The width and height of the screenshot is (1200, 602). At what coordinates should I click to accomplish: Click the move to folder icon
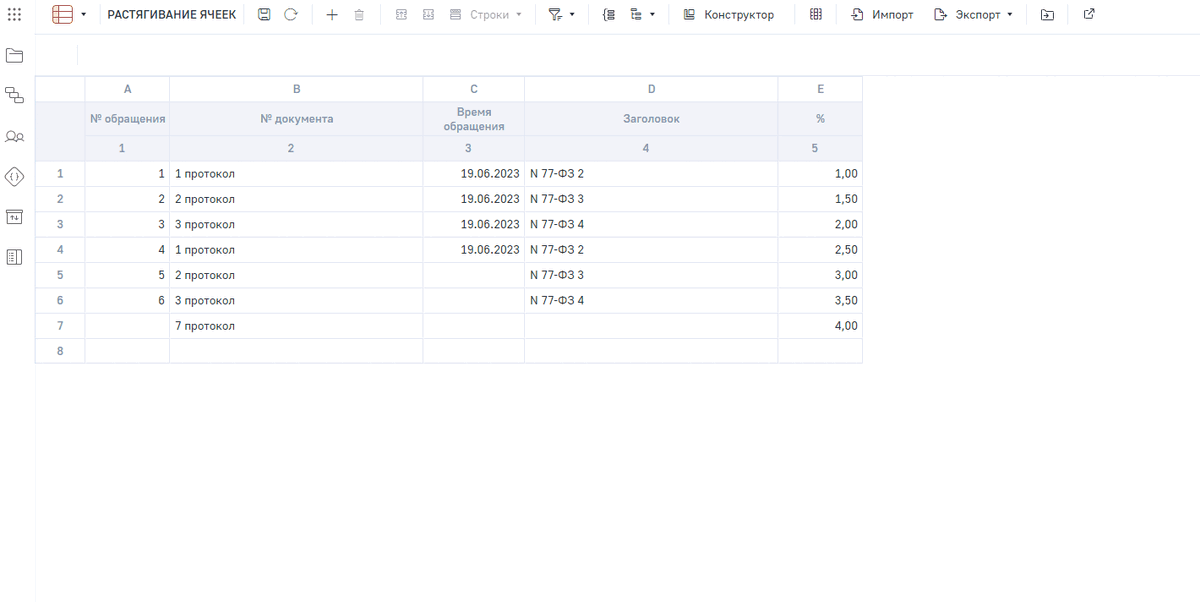pyautogui.click(x=1047, y=15)
